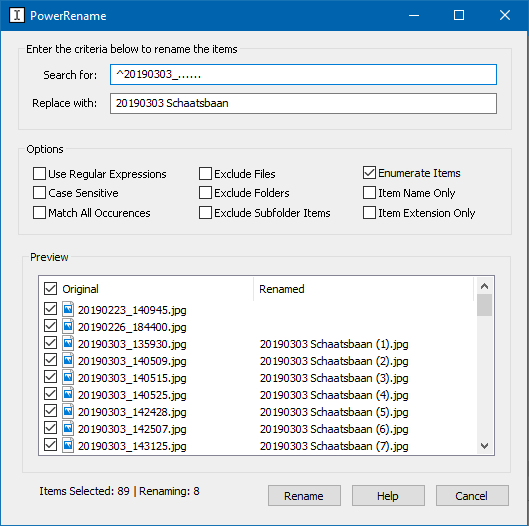This screenshot has height=526, width=529.
Task: Select file name 20190223_140945.jpg
Action: click(x=132, y=310)
